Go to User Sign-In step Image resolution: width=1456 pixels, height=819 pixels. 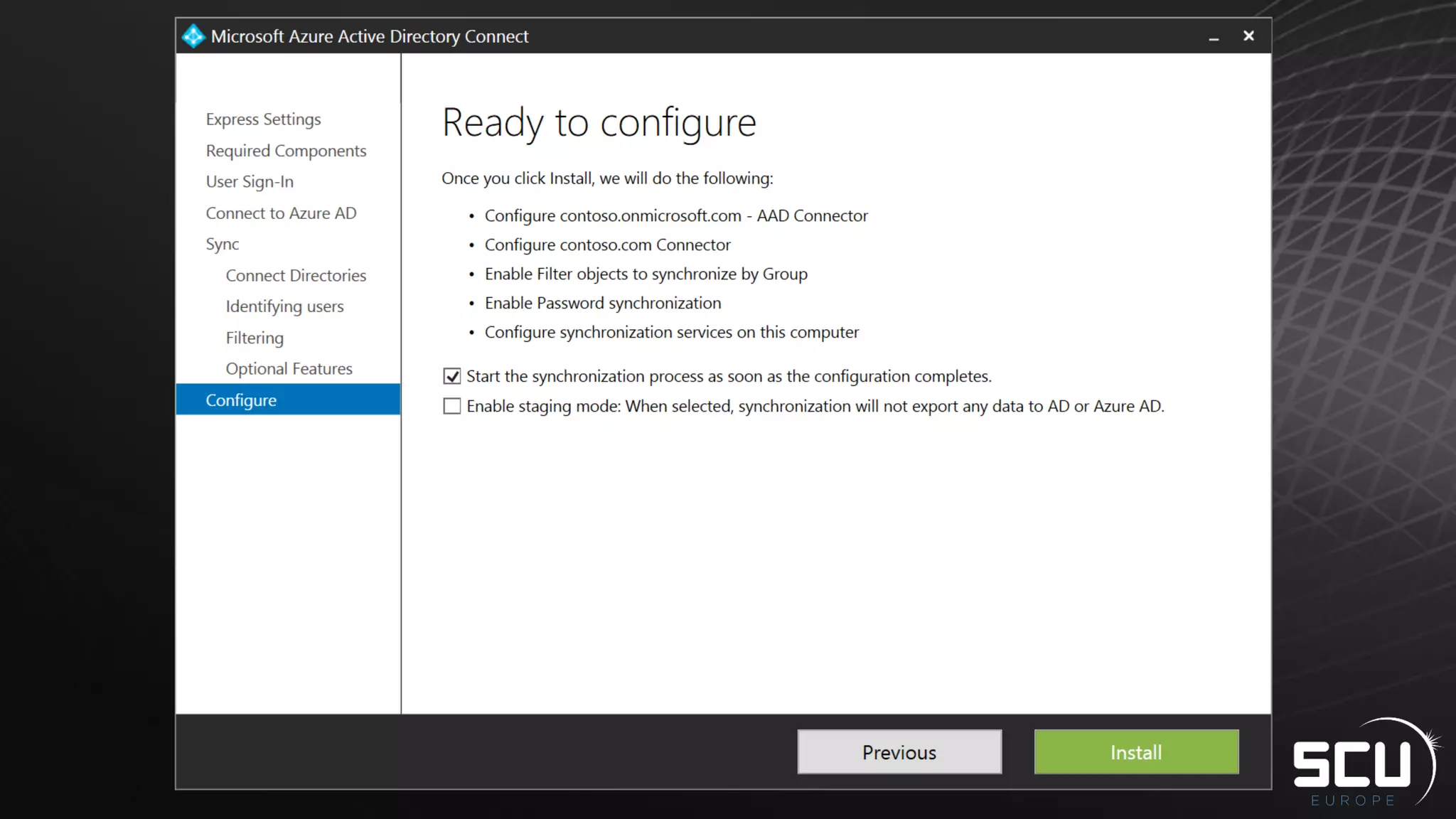click(x=250, y=182)
